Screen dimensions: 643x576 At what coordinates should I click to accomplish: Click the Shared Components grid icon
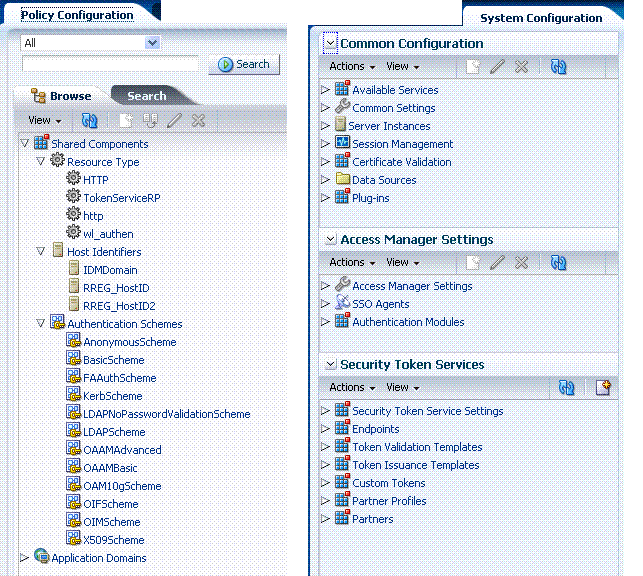click(x=41, y=142)
